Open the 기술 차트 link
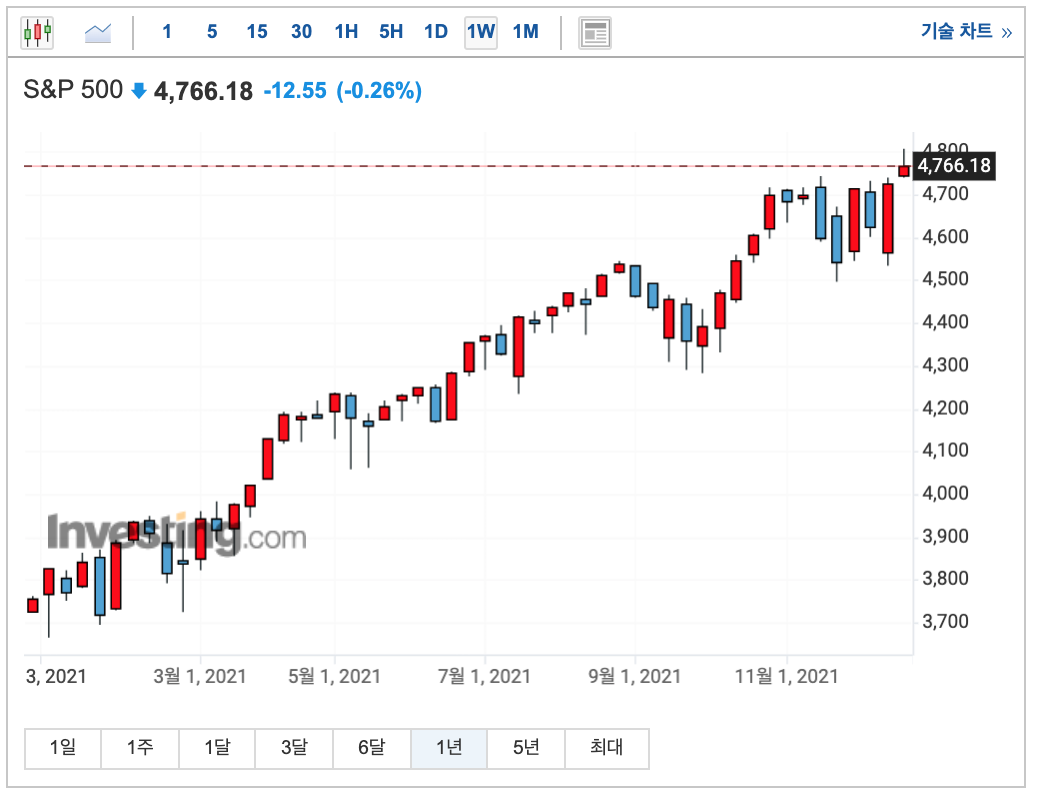The image size is (1042, 806). tap(966, 31)
